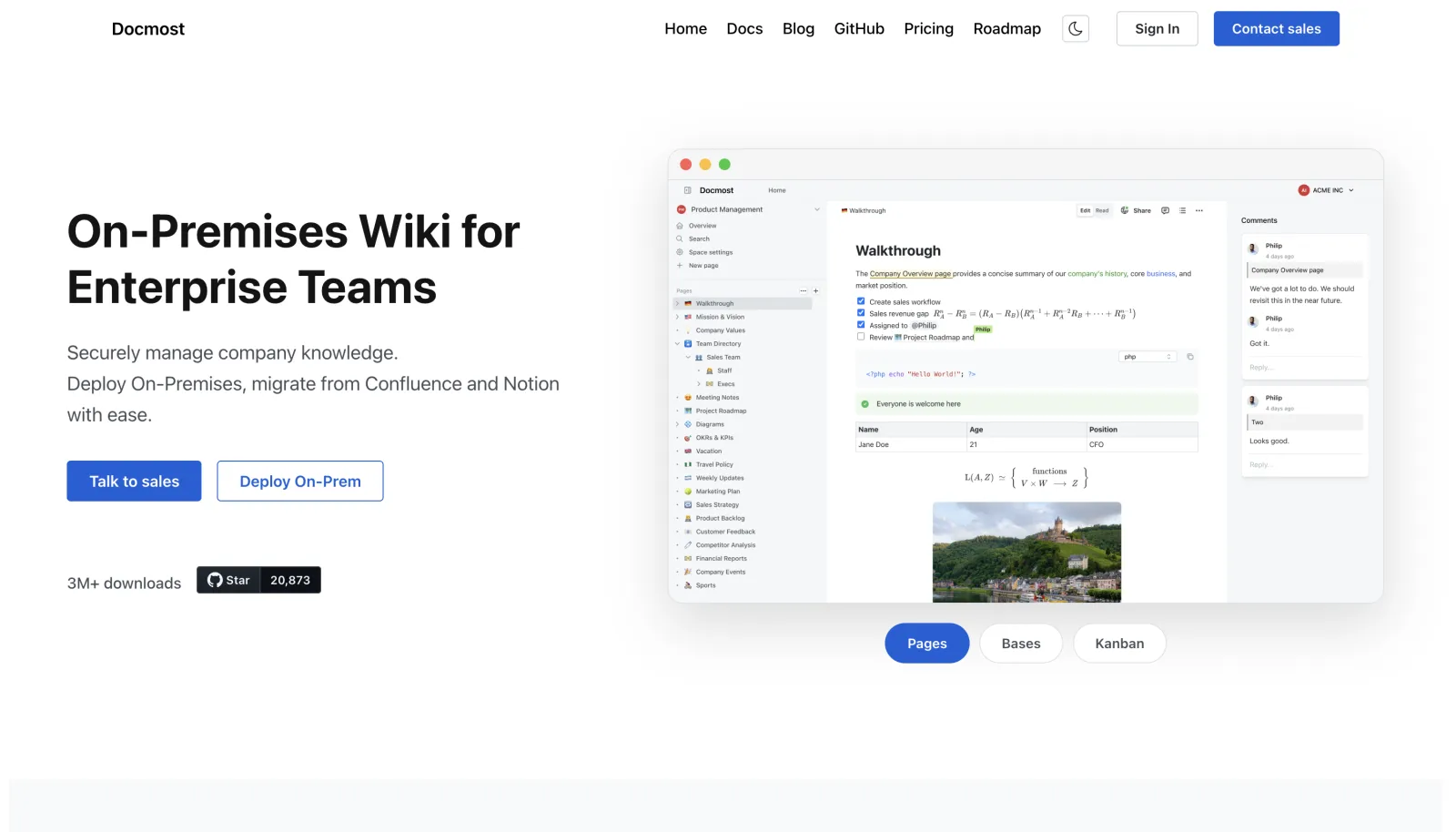This screenshot has height=832, width=1456.
Task: Toggle the sidebar collapse icon beside Docmost
Action: [687, 190]
